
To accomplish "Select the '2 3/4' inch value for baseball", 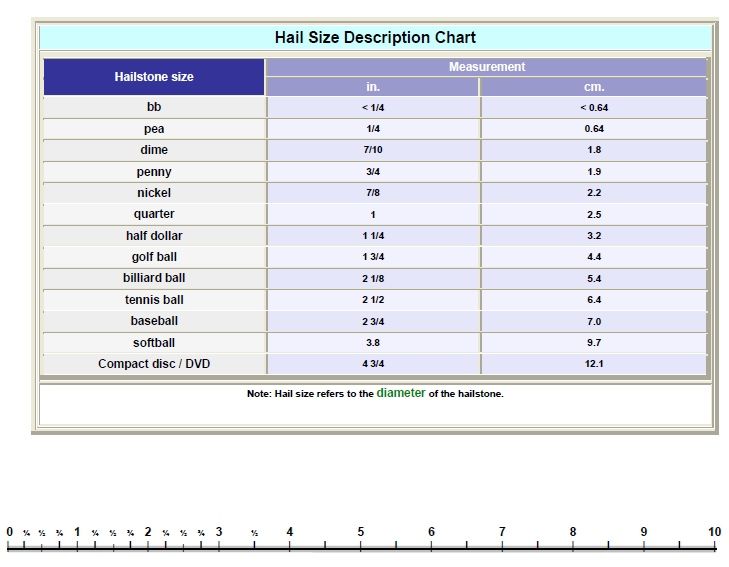I will pyautogui.click(x=373, y=321).
